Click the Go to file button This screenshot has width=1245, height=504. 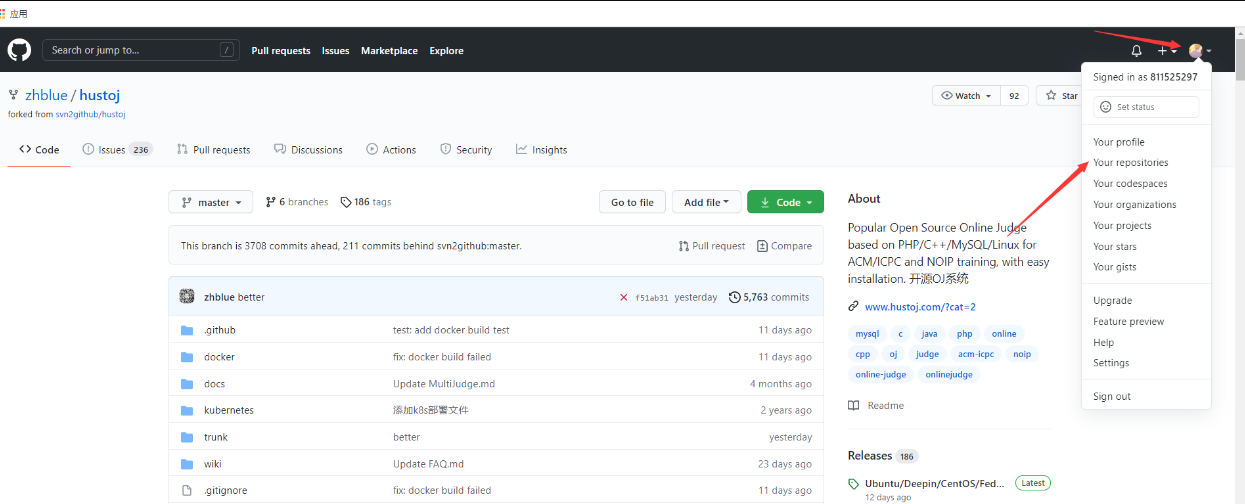tap(632, 202)
